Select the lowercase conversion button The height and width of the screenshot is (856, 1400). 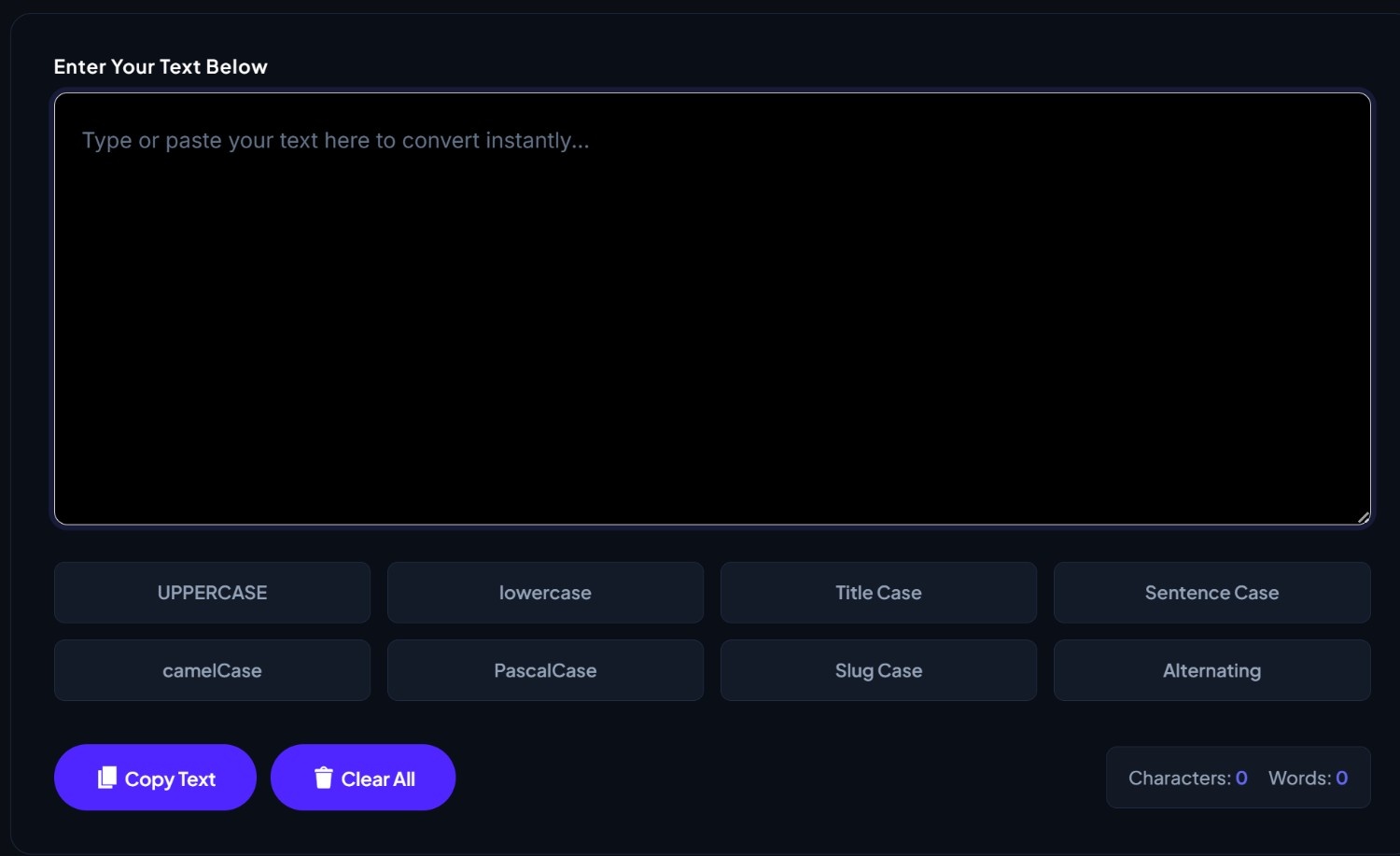click(545, 593)
